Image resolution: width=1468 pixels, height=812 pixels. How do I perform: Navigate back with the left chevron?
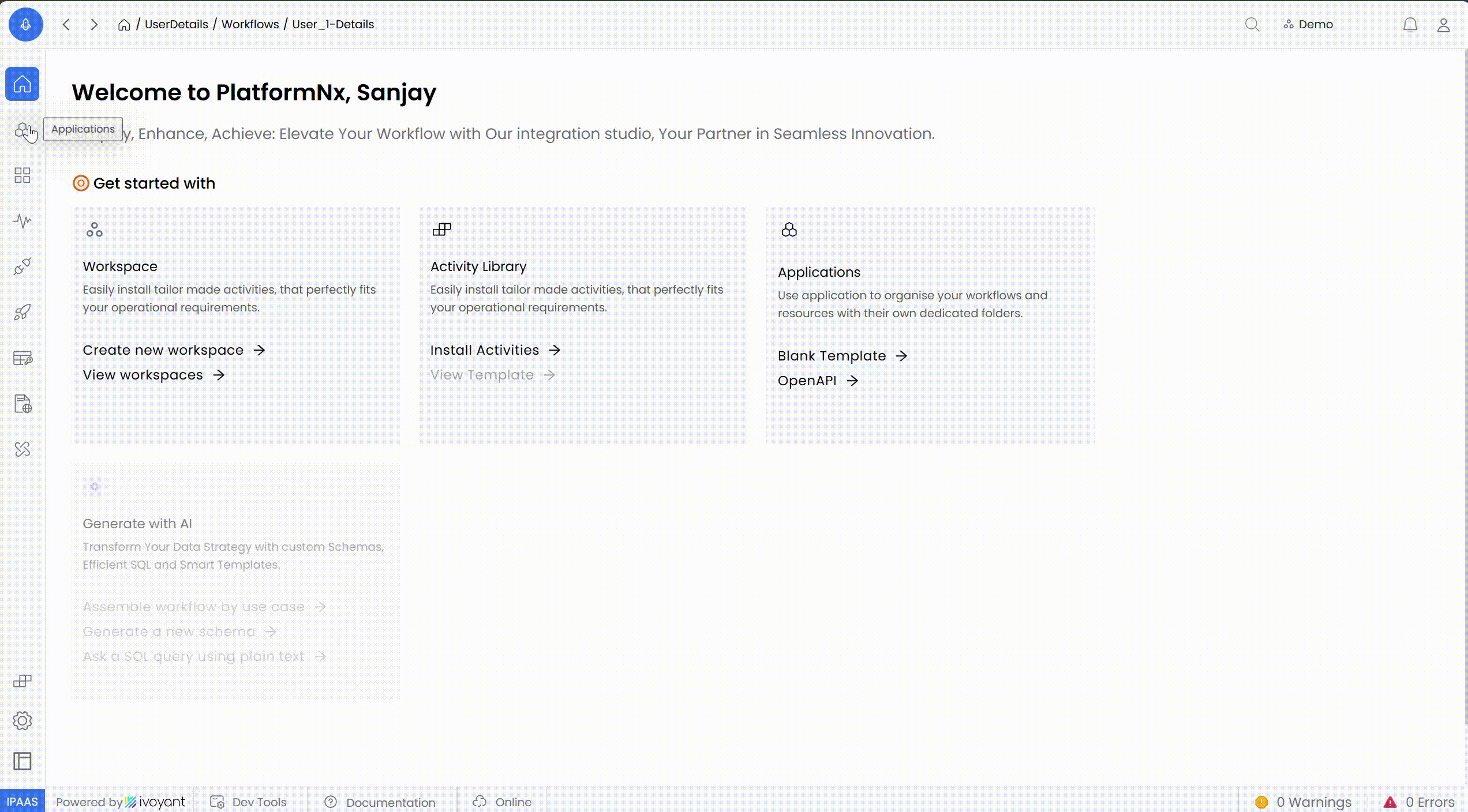click(66, 25)
